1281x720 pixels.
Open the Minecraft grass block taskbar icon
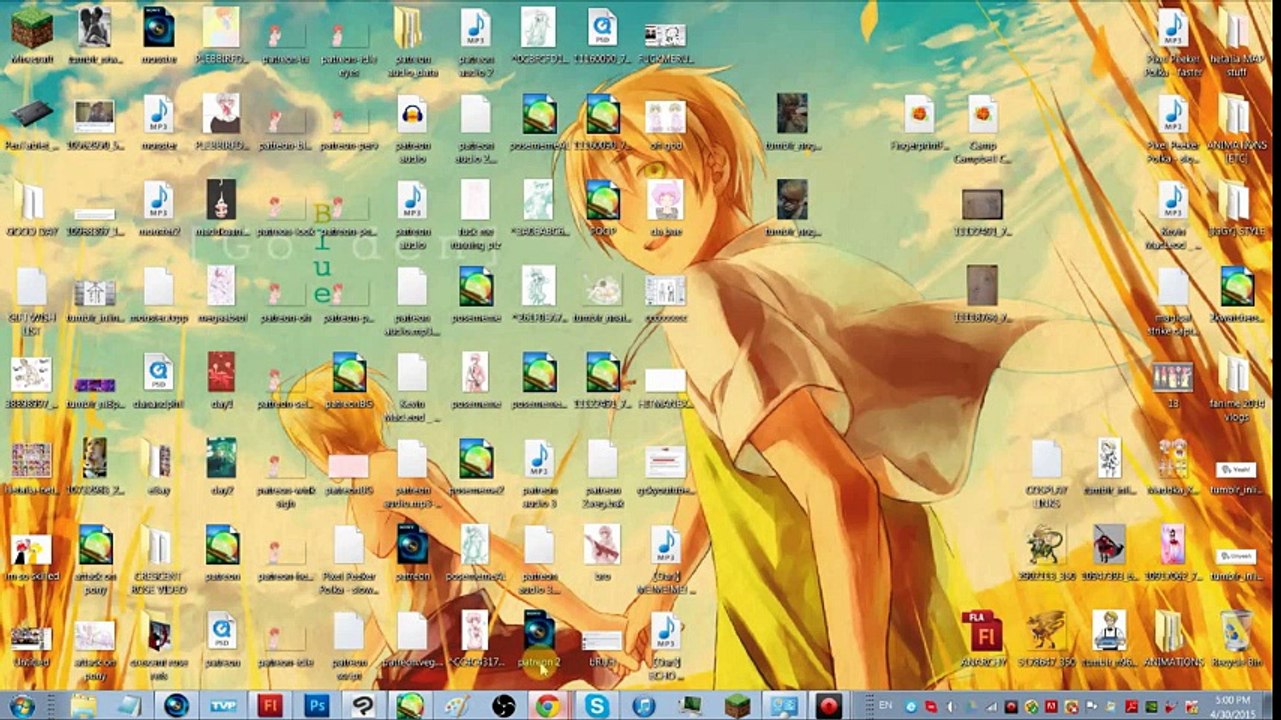737,706
